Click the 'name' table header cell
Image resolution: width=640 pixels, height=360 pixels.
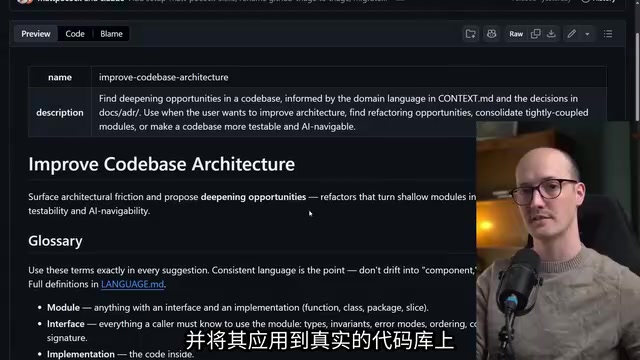(x=60, y=77)
